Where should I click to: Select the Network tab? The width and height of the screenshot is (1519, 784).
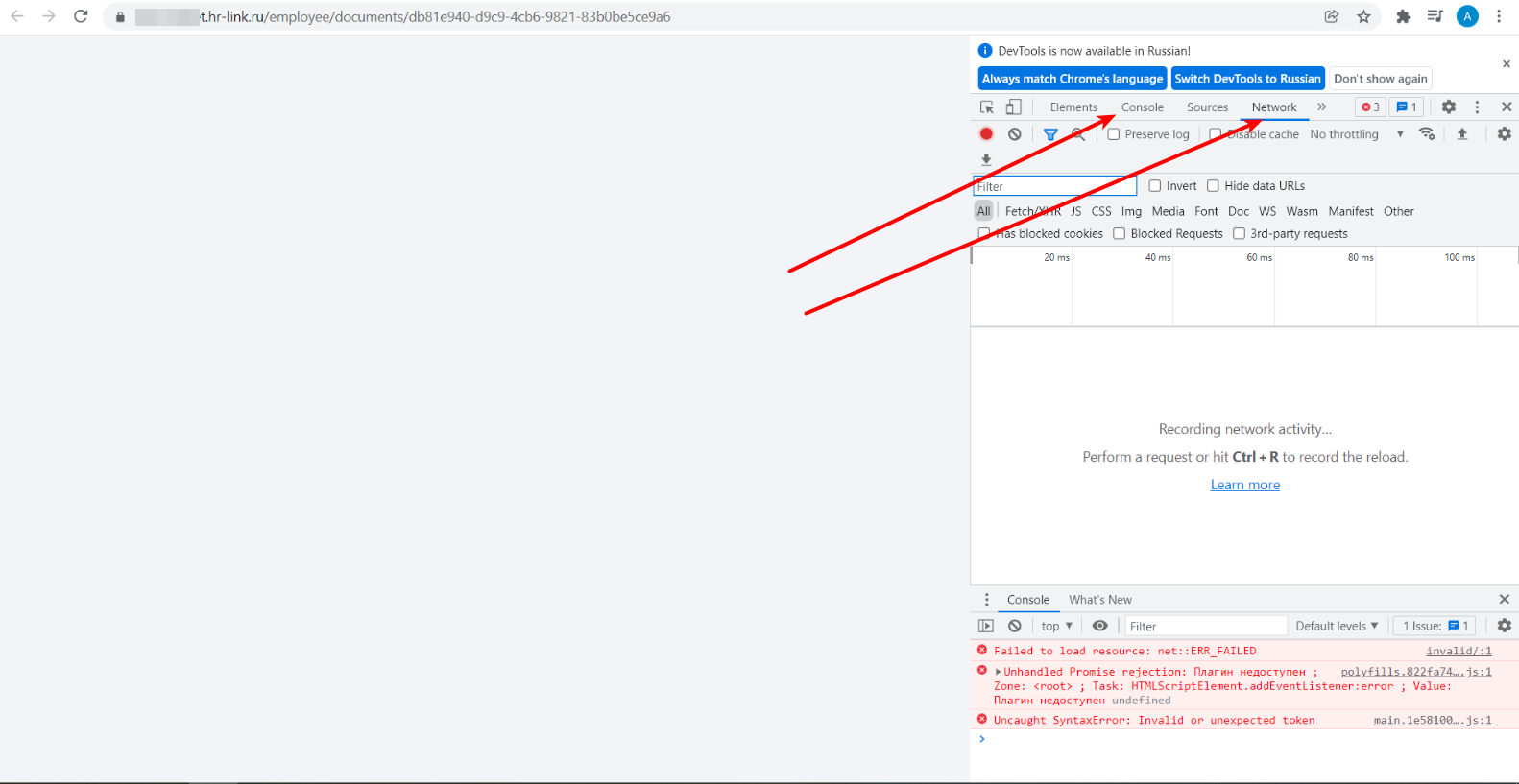(x=1274, y=107)
